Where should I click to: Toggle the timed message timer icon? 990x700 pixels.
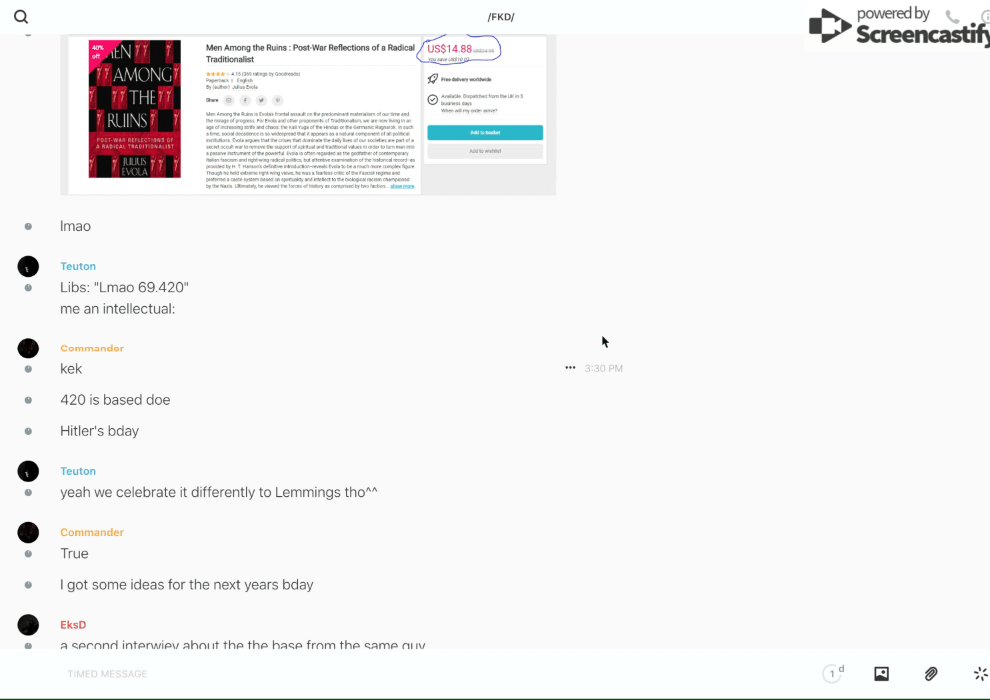click(x=832, y=674)
